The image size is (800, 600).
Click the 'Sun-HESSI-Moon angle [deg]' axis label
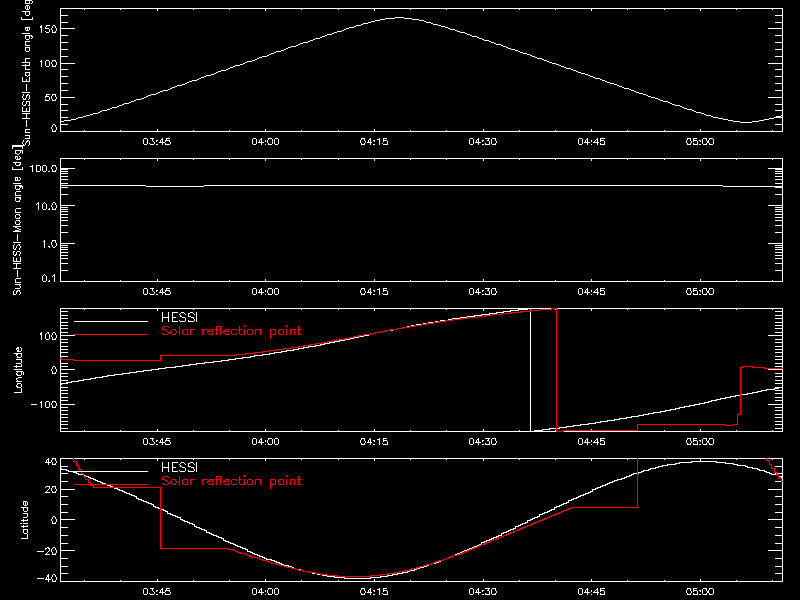(x=17, y=221)
